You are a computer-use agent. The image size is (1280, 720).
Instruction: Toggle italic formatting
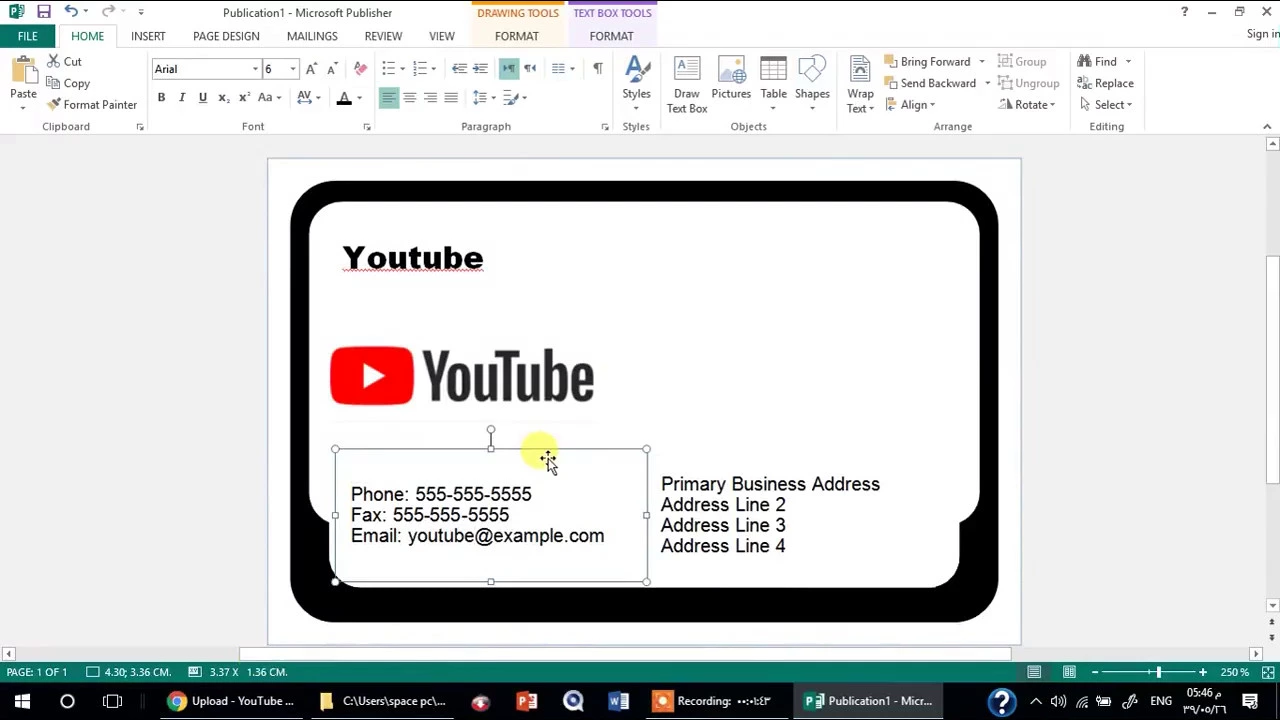(x=182, y=98)
